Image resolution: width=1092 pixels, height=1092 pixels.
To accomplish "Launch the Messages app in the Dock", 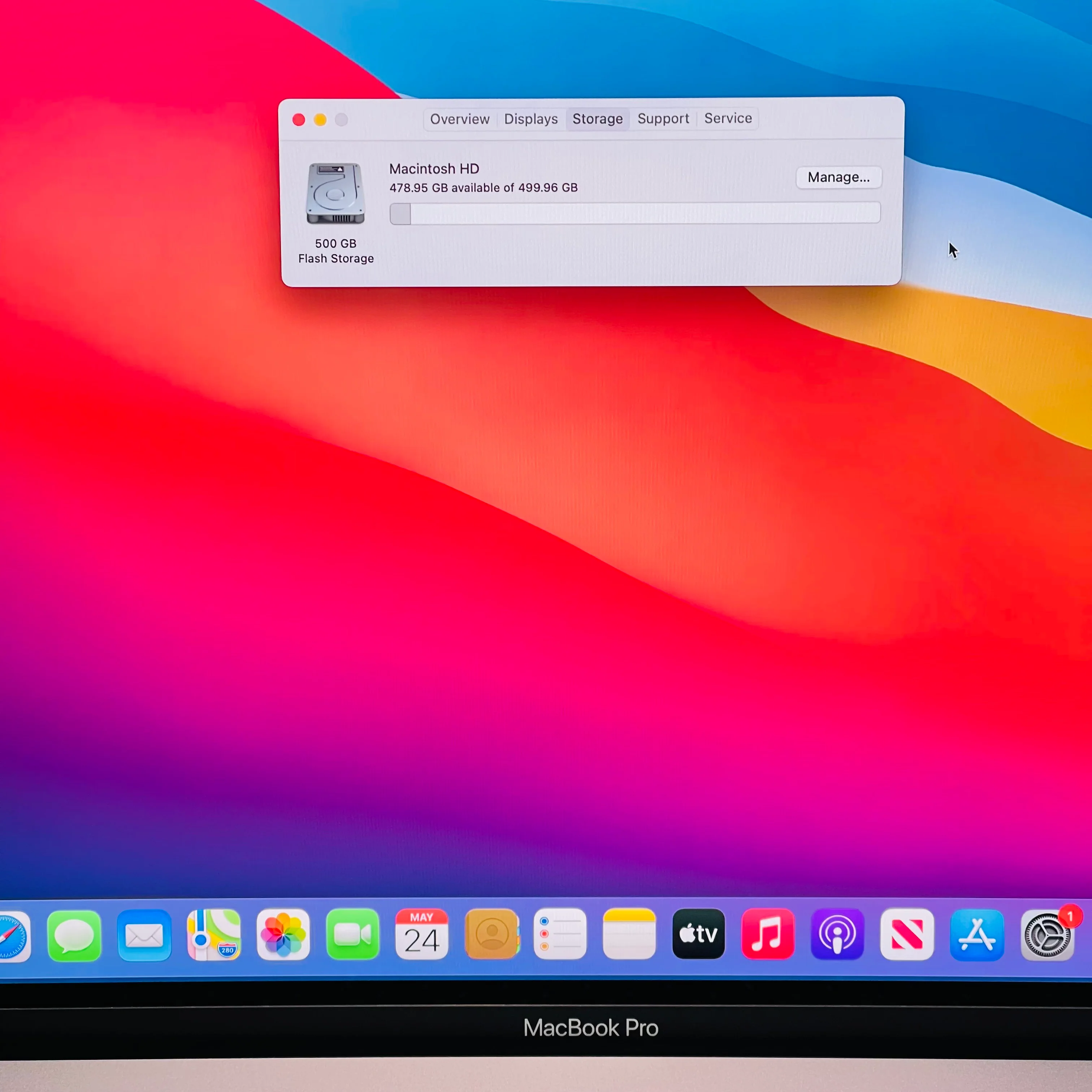I will [74, 935].
